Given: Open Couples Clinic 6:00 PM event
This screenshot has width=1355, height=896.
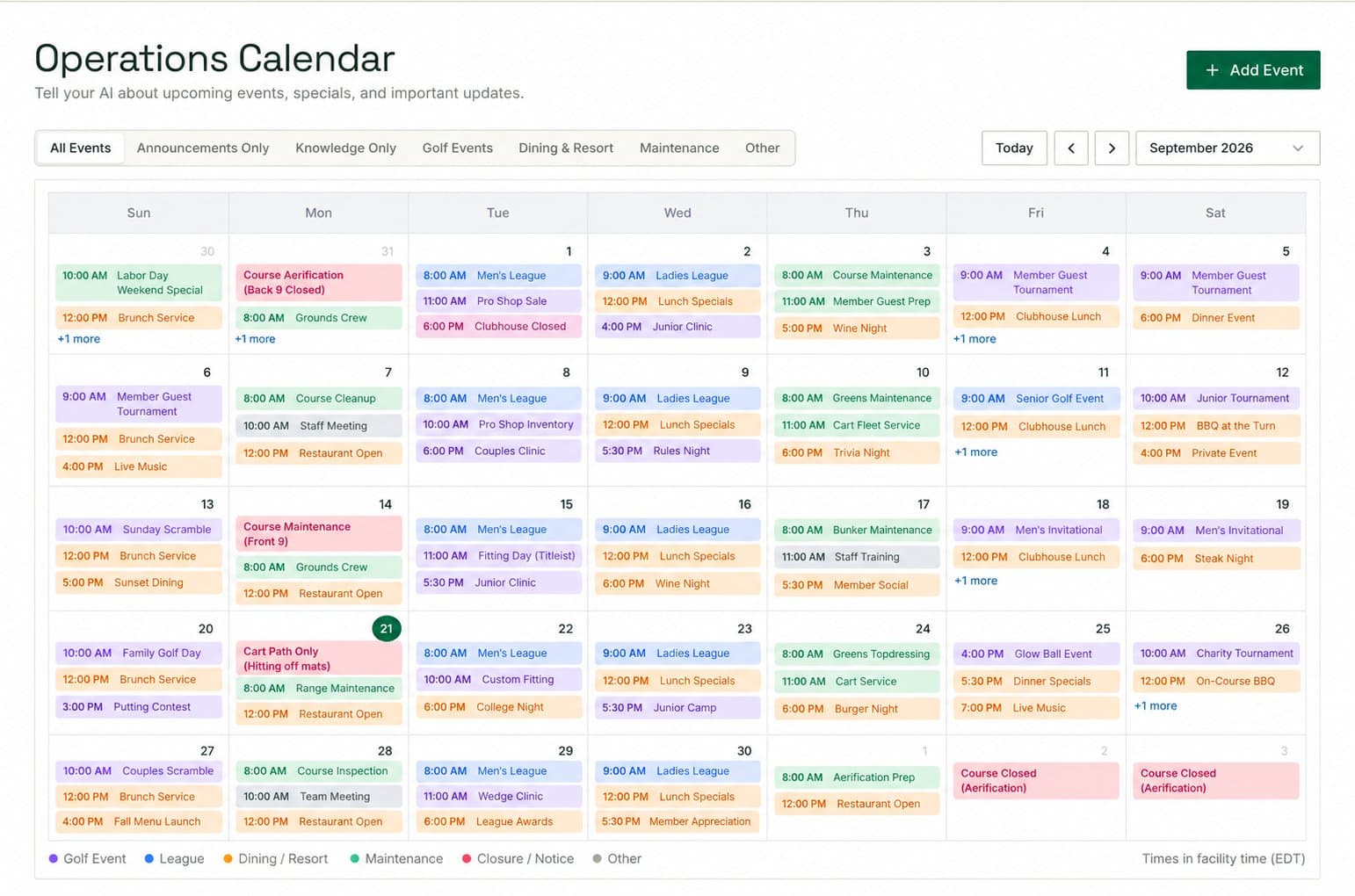Looking at the screenshot, I should point(498,452).
